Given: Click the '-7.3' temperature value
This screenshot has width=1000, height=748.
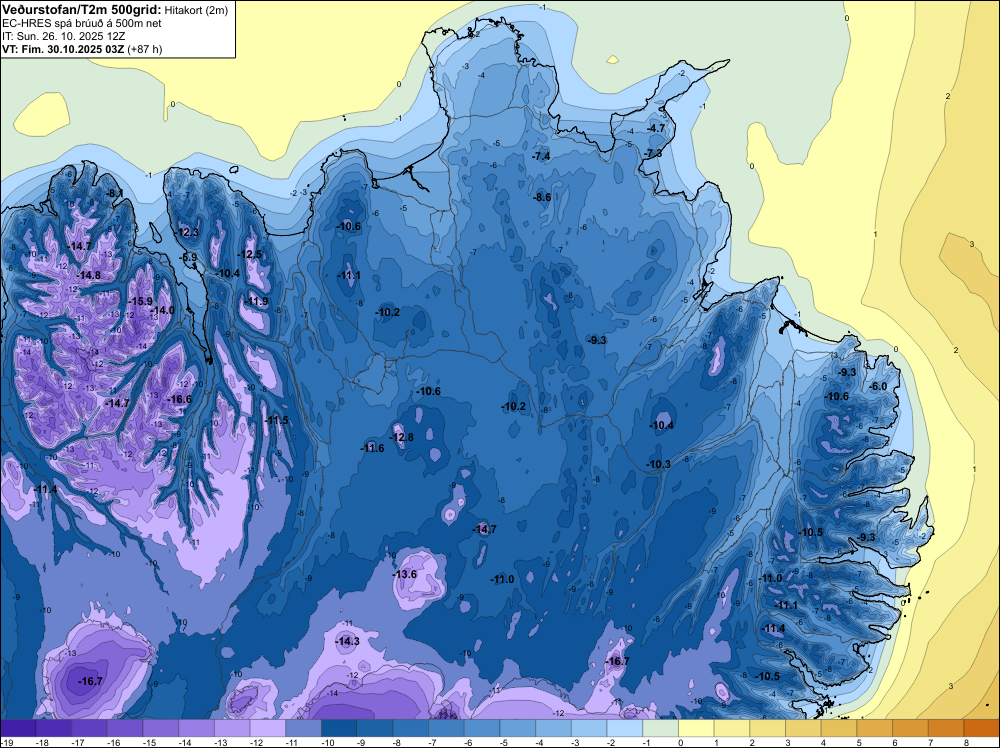Looking at the screenshot, I should tap(653, 154).
